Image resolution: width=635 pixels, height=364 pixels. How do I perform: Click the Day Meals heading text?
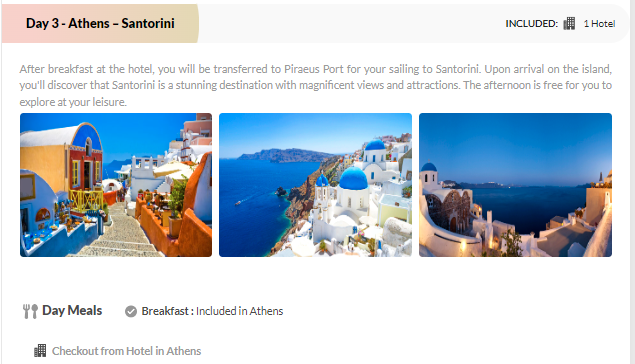point(72,311)
